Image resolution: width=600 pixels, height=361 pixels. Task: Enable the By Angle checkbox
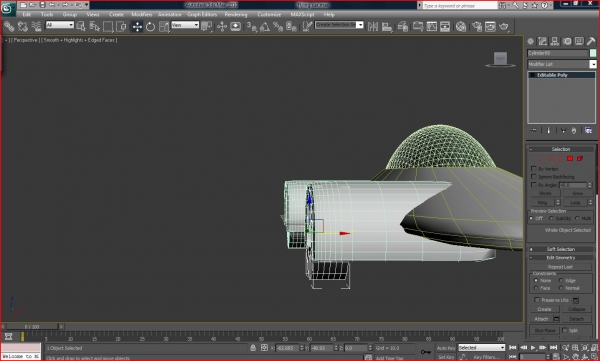534,185
